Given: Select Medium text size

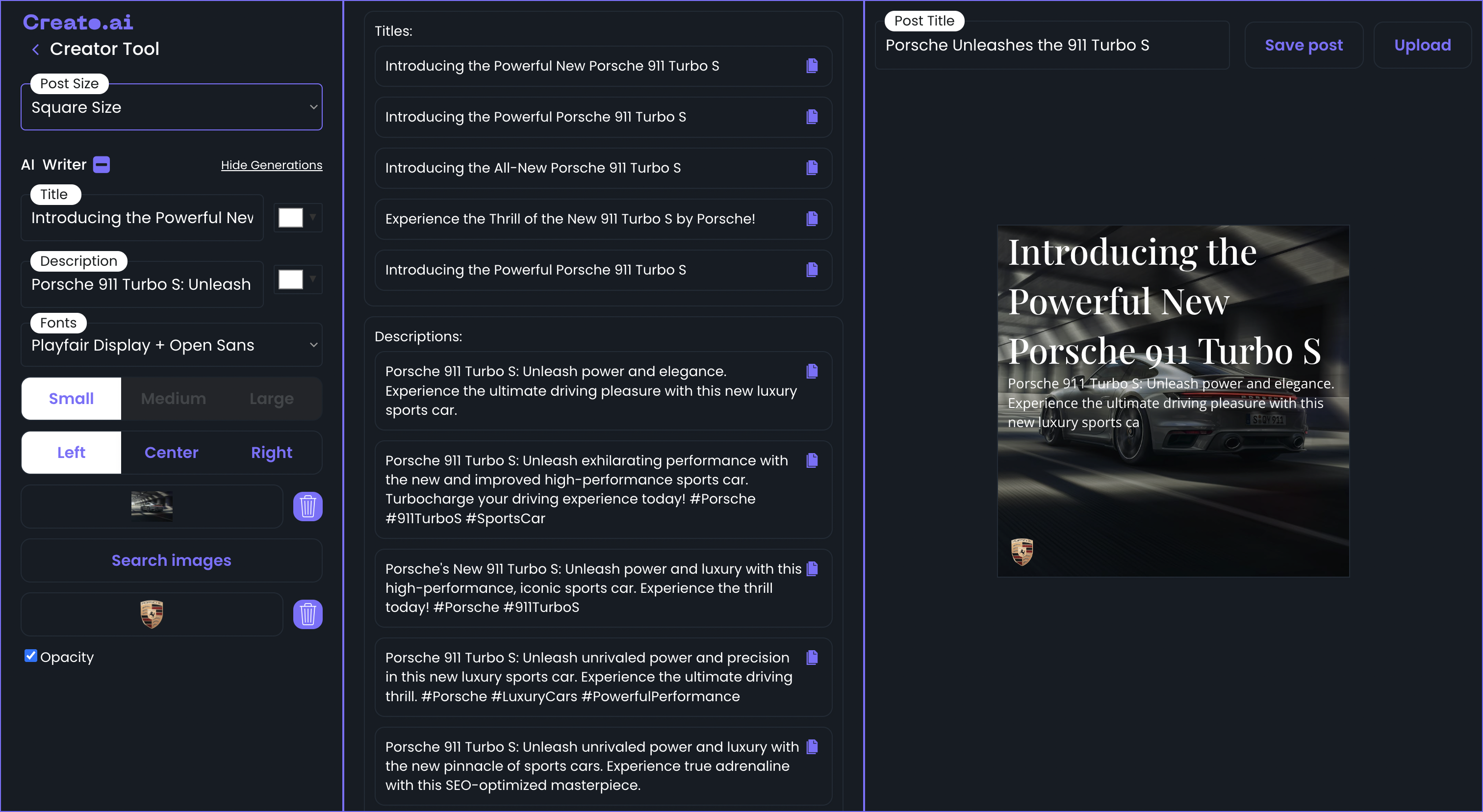Looking at the screenshot, I should tap(173, 398).
